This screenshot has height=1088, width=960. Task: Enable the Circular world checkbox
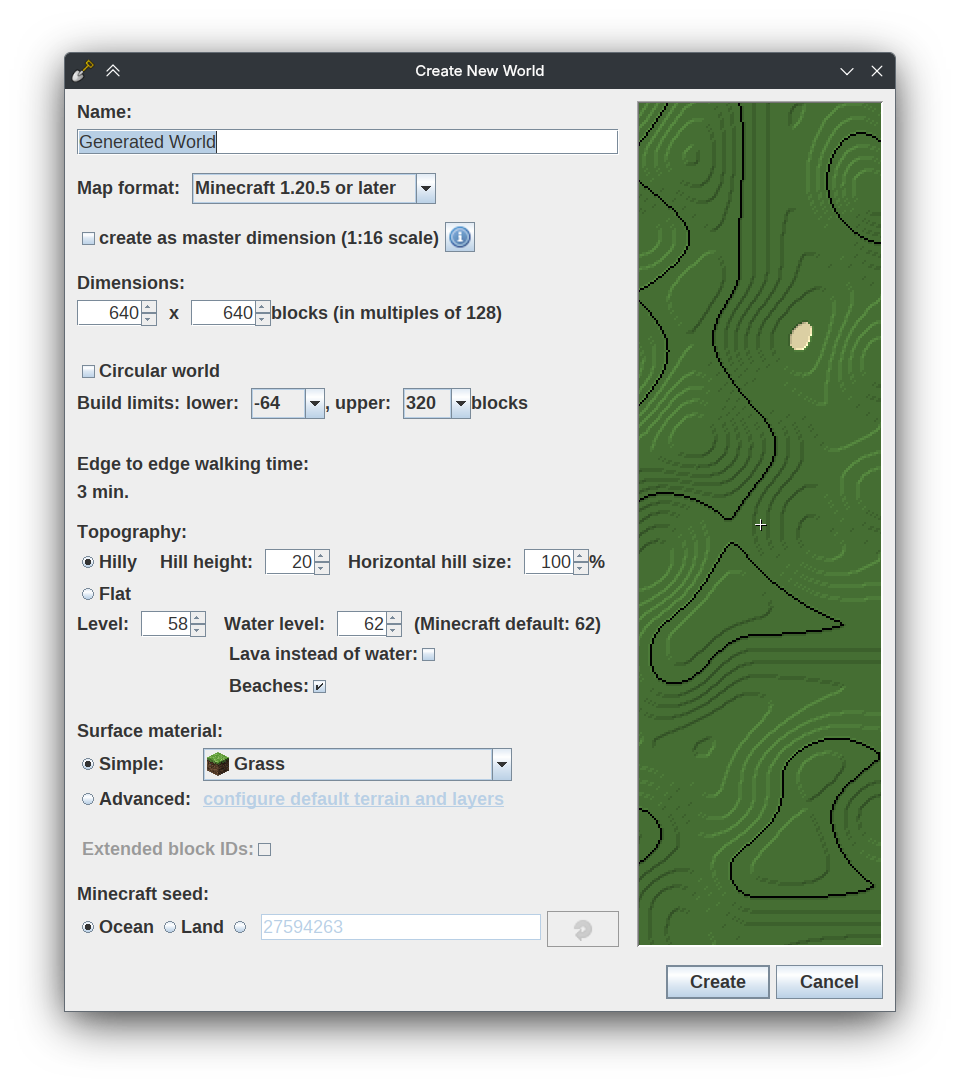point(89,371)
